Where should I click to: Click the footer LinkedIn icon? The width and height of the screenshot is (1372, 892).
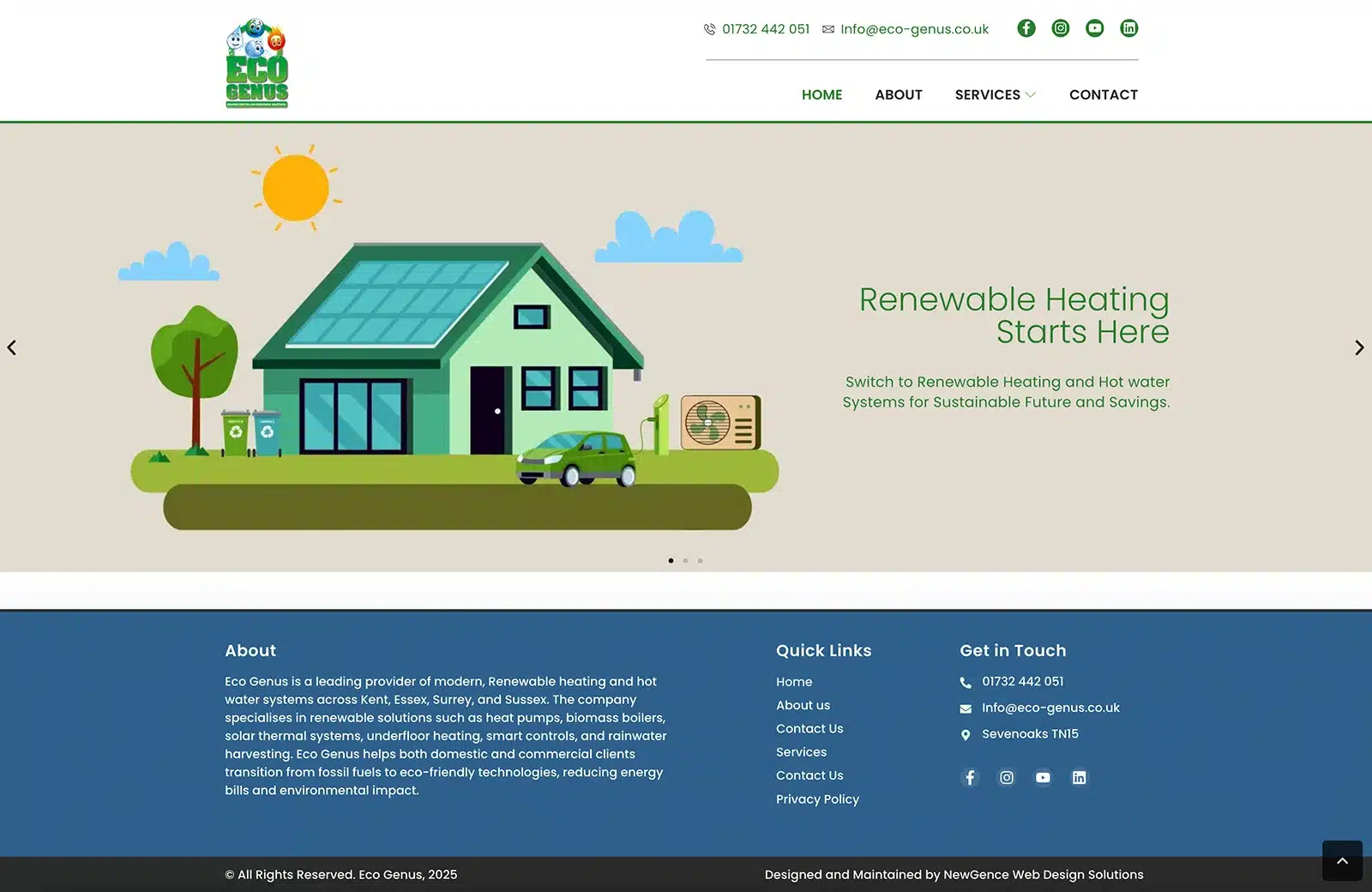pos(1079,777)
